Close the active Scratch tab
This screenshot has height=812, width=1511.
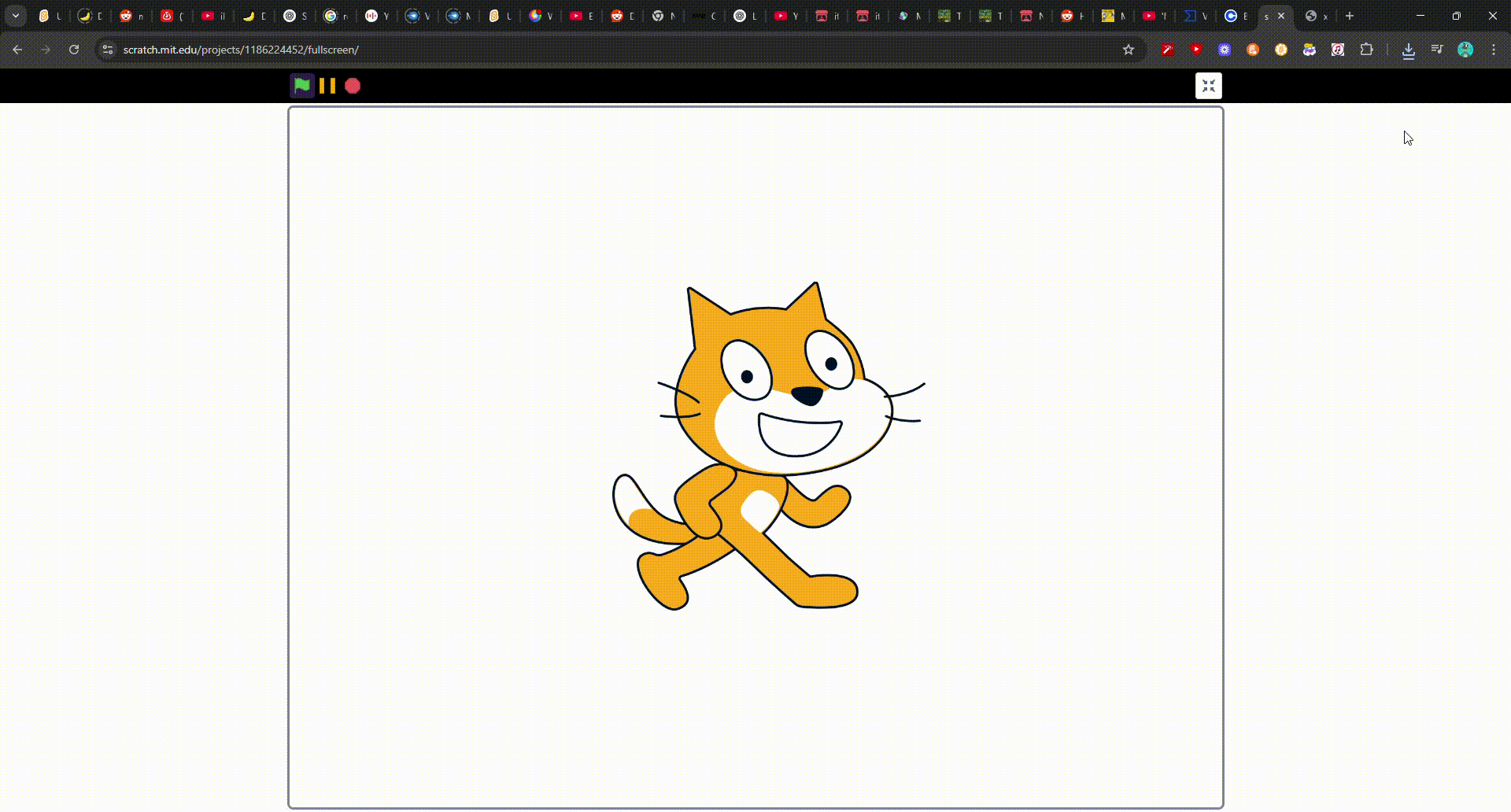[1281, 16]
